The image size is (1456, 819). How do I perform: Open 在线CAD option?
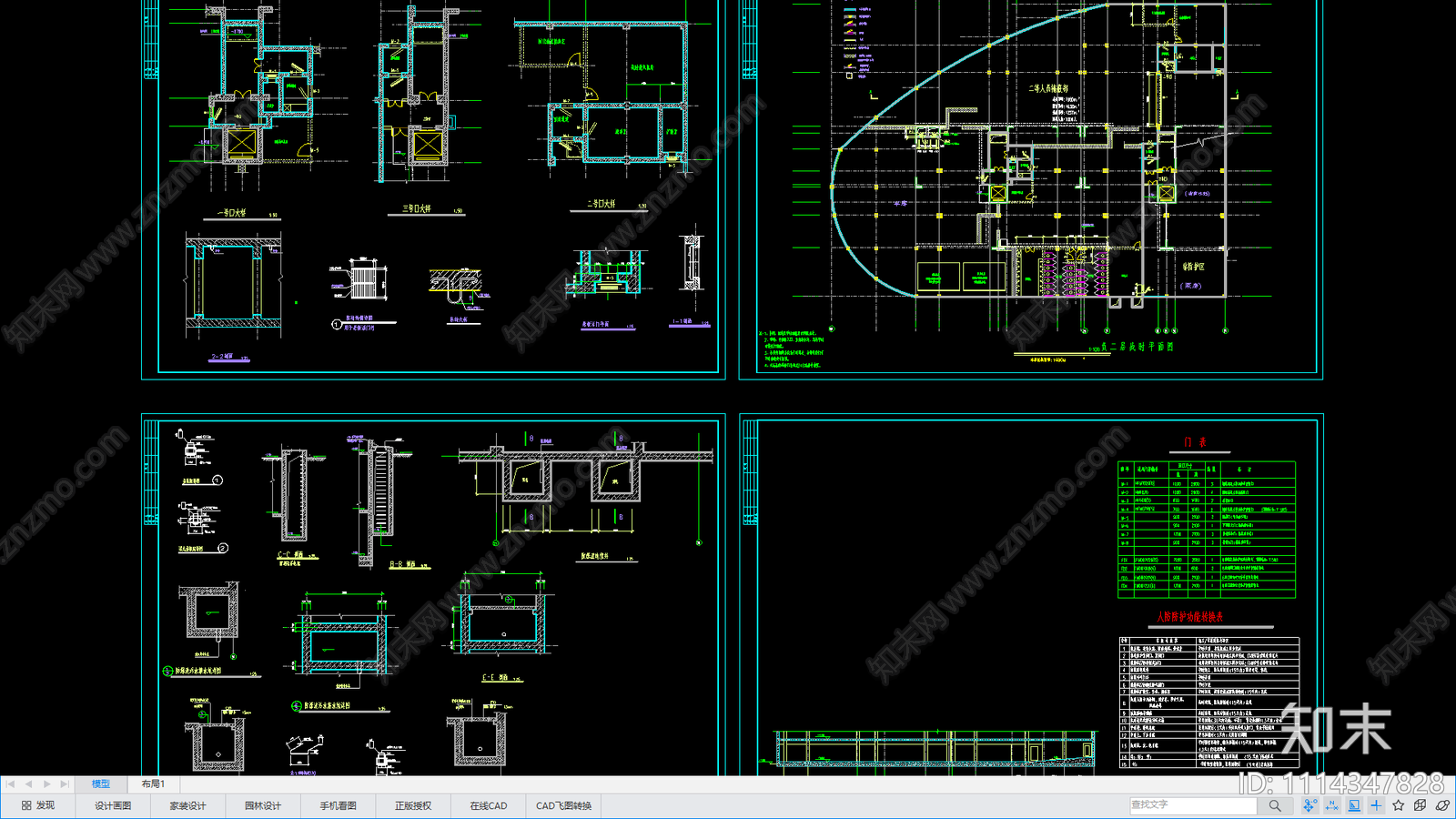(489, 805)
